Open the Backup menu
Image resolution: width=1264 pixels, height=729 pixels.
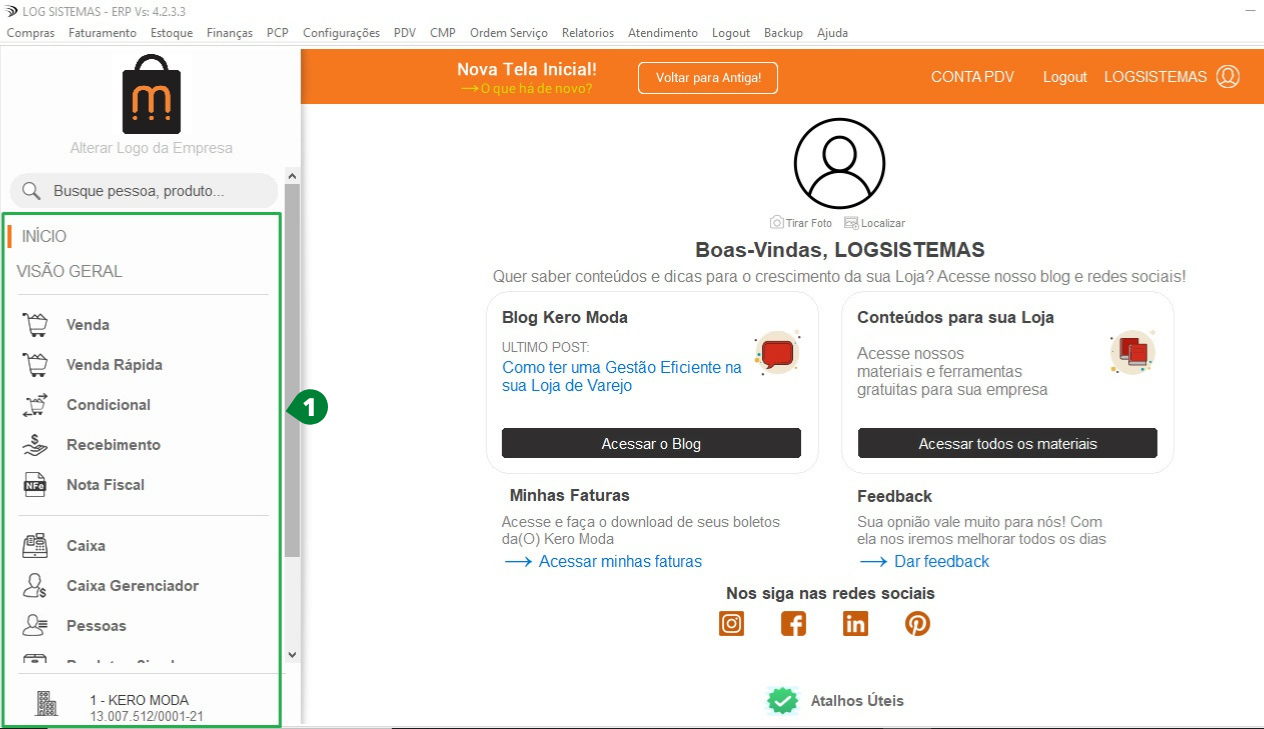[783, 33]
